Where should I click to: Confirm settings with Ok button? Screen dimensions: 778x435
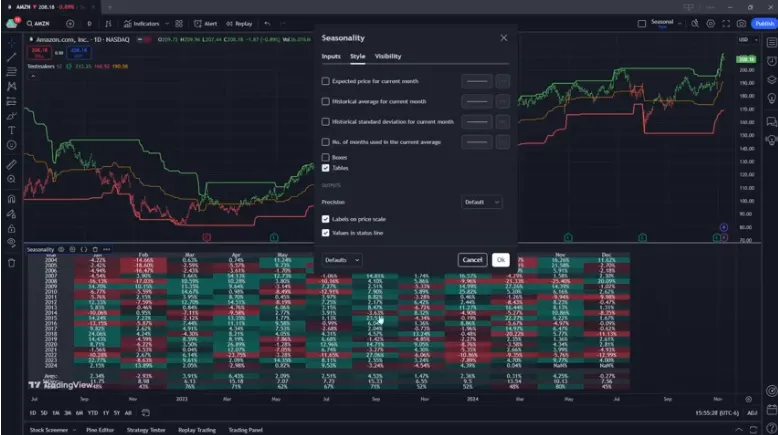click(x=501, y=260)
